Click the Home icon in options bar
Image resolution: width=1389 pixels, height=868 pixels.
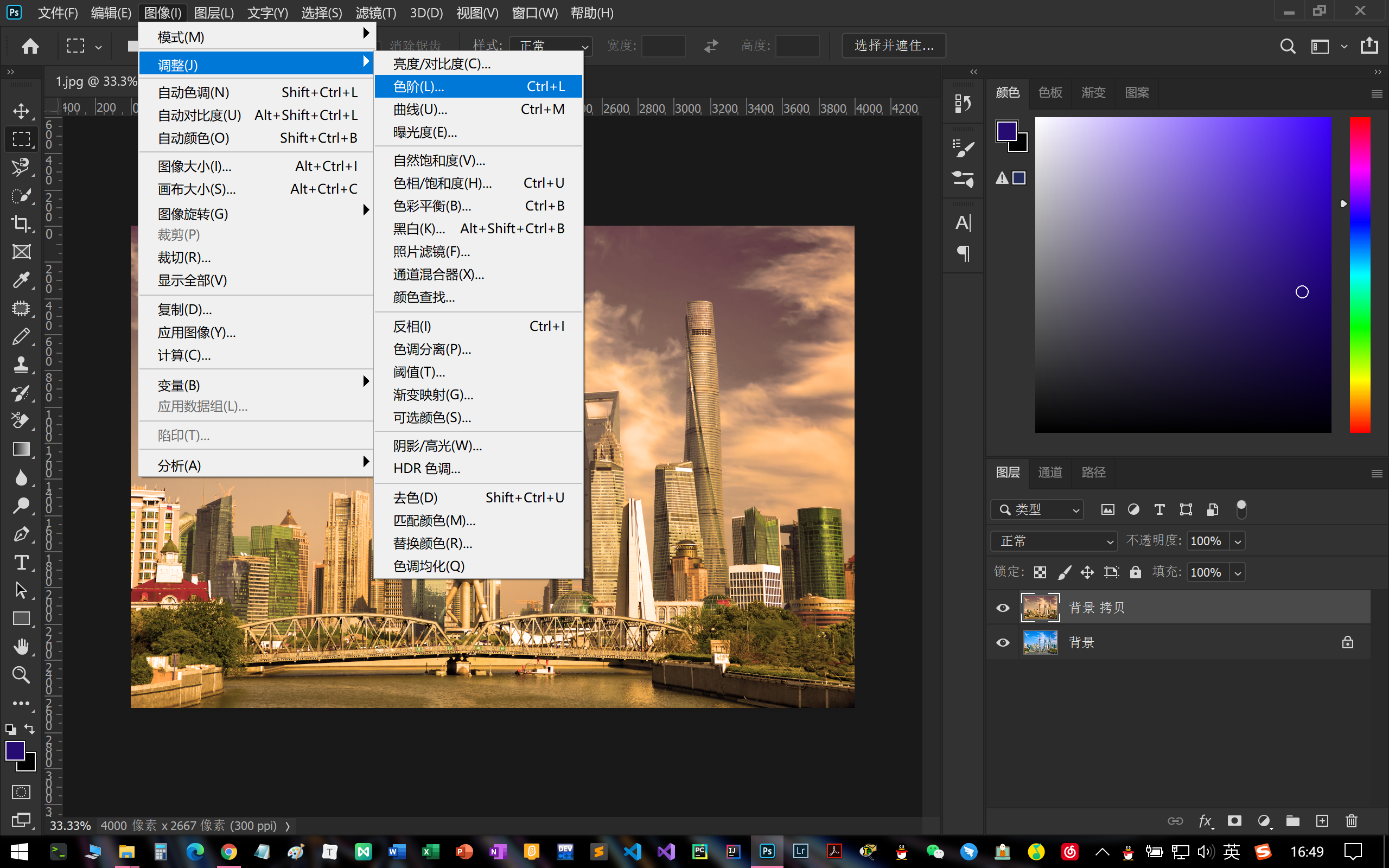tap(30, 46)
